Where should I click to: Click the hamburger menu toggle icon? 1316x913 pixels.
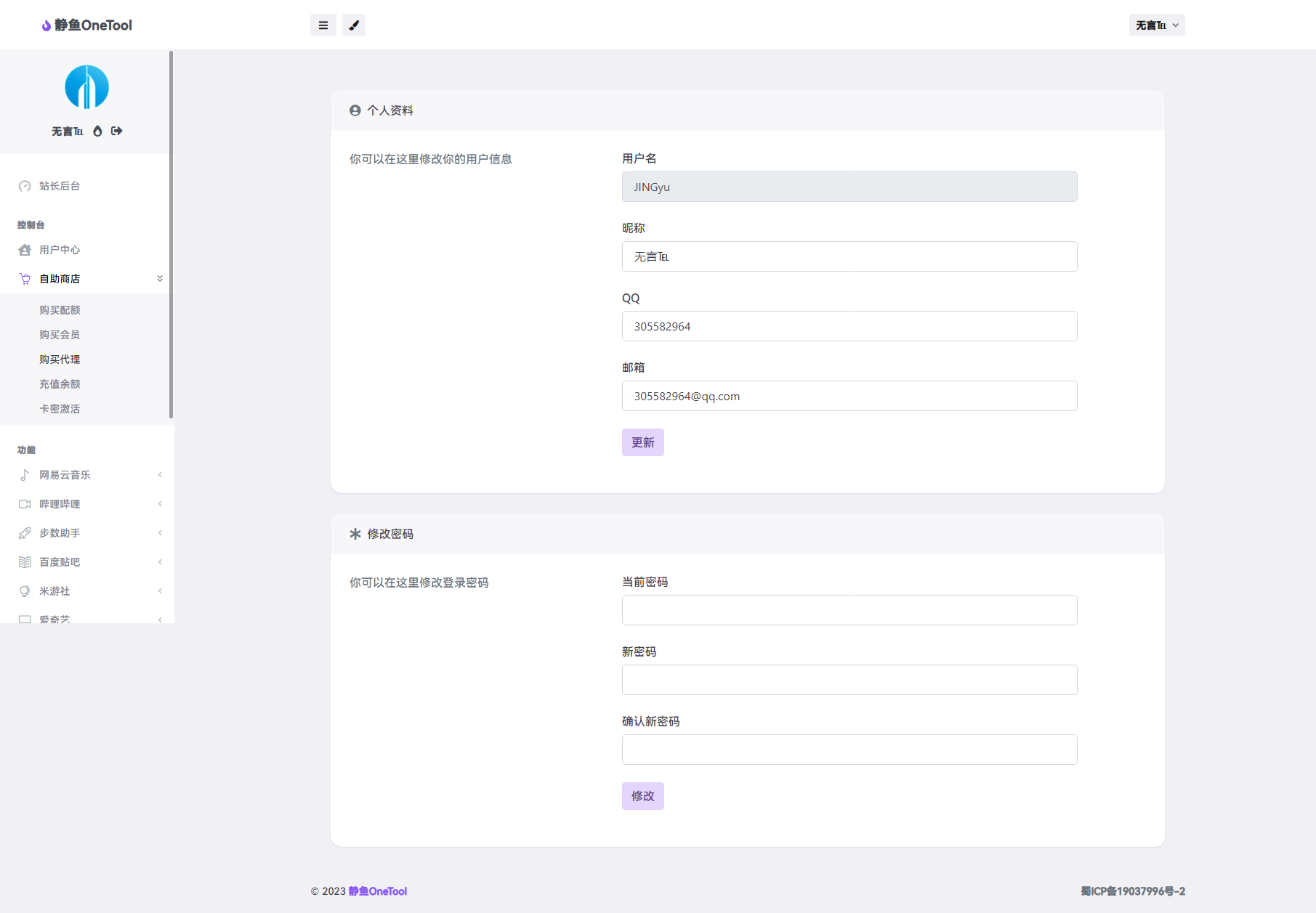point(323,25)
